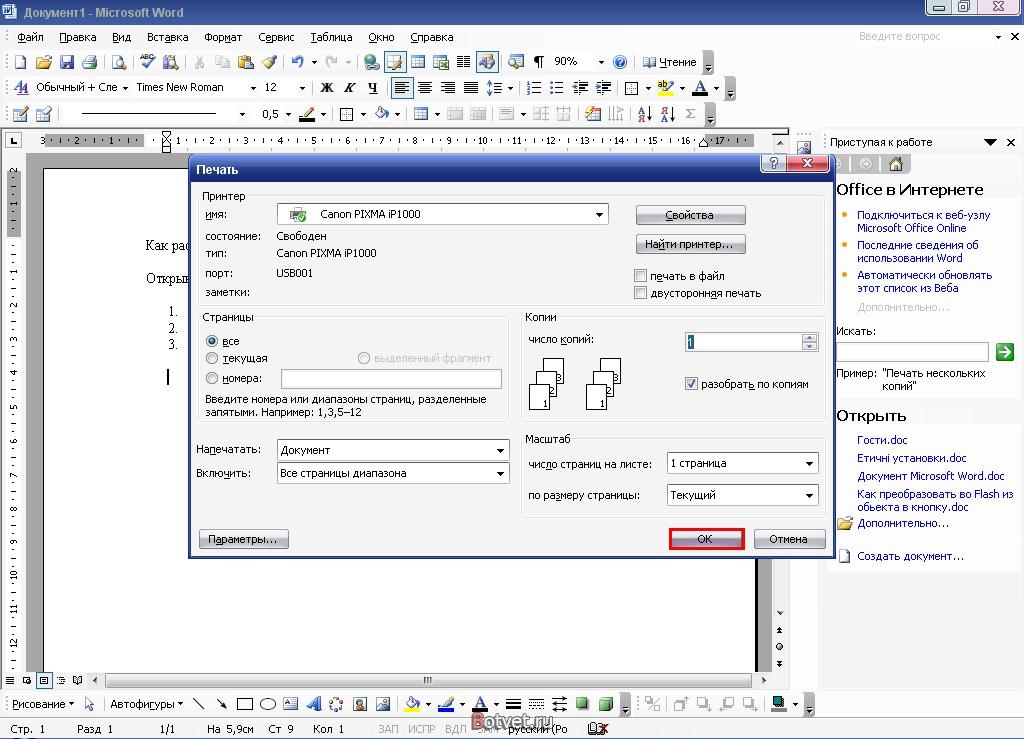Select the "текущая" page radio button

coord(212,358)
